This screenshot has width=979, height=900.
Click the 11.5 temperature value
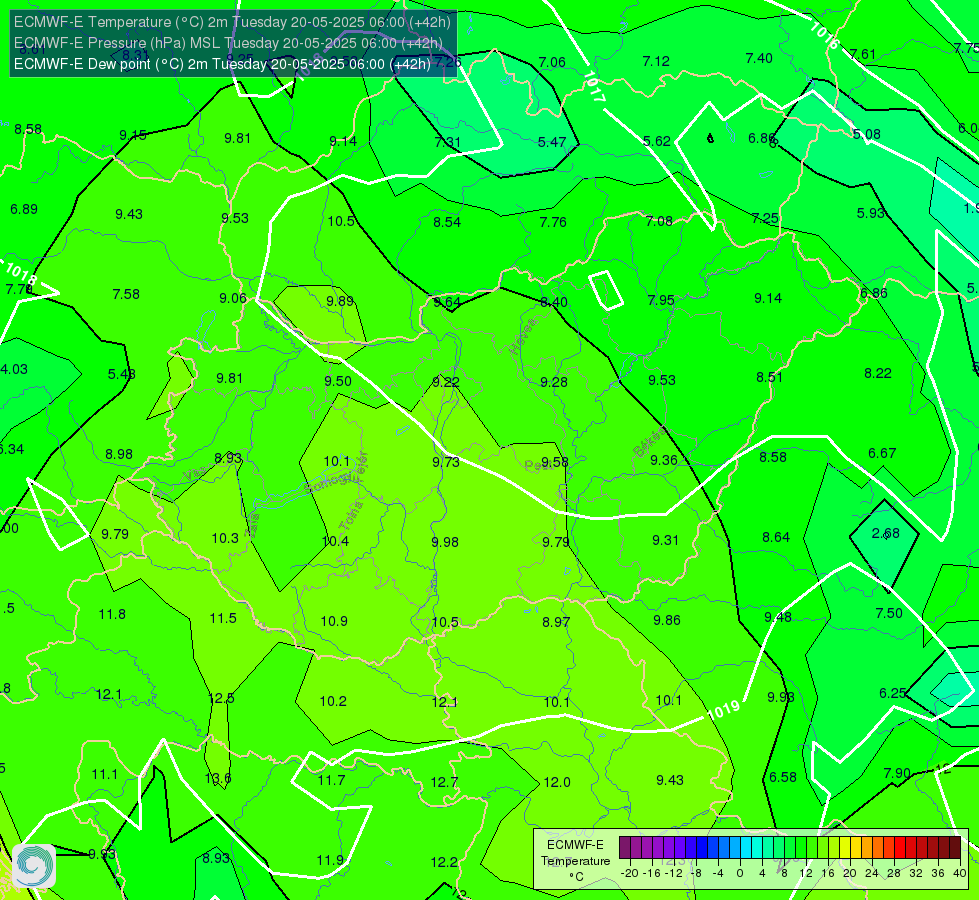click(x=223, y=618)
